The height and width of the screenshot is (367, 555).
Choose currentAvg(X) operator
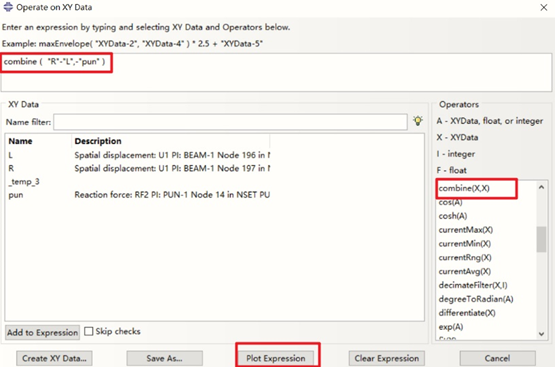point(465,271)
